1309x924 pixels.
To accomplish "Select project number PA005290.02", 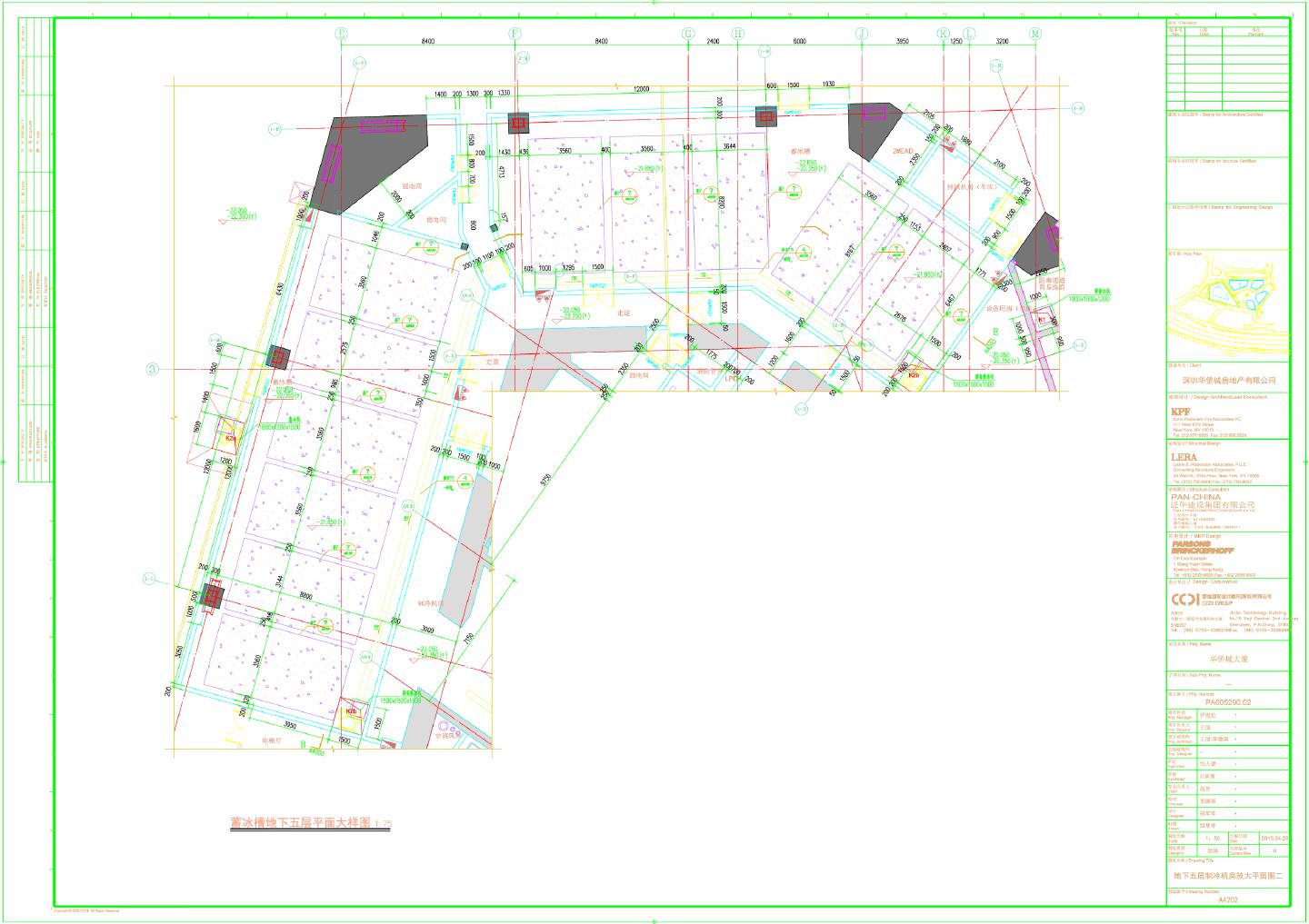I will (1228, 702).
